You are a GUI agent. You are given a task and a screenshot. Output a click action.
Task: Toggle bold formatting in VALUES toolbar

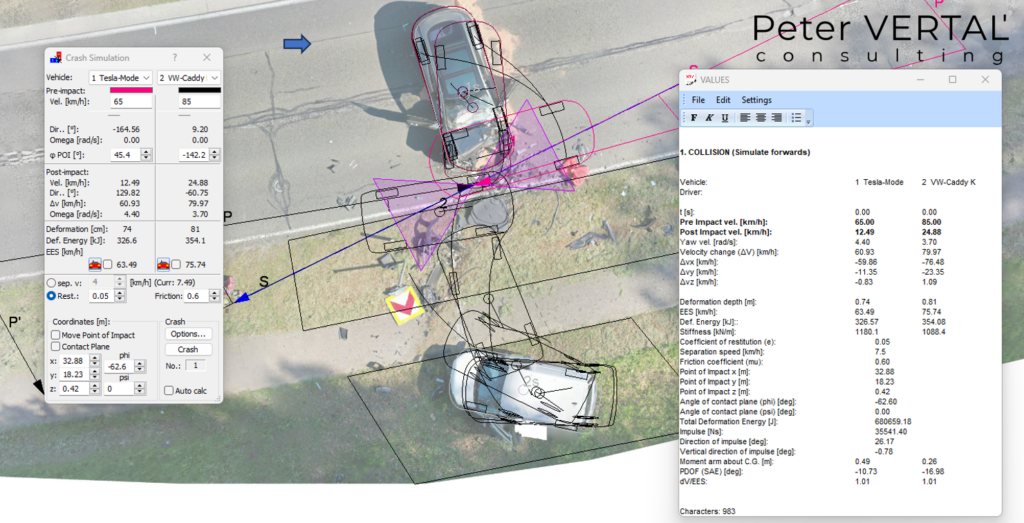tap(694, 118)
